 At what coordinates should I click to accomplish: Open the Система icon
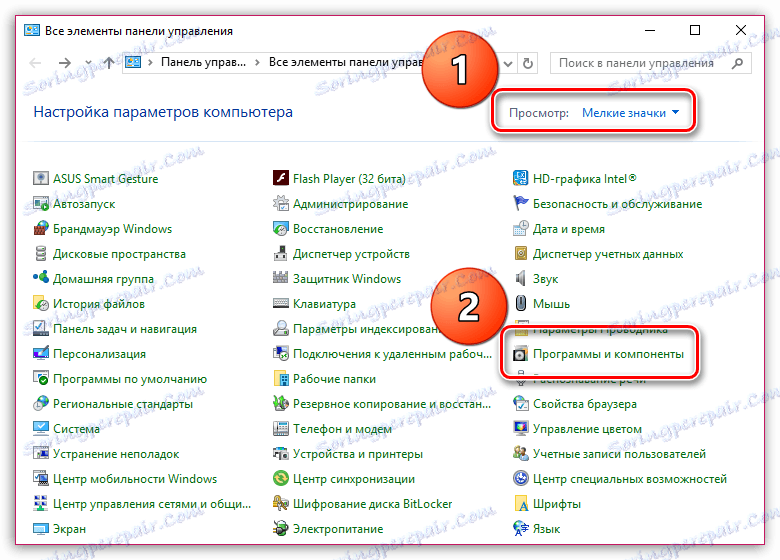[x=41, y=429]
